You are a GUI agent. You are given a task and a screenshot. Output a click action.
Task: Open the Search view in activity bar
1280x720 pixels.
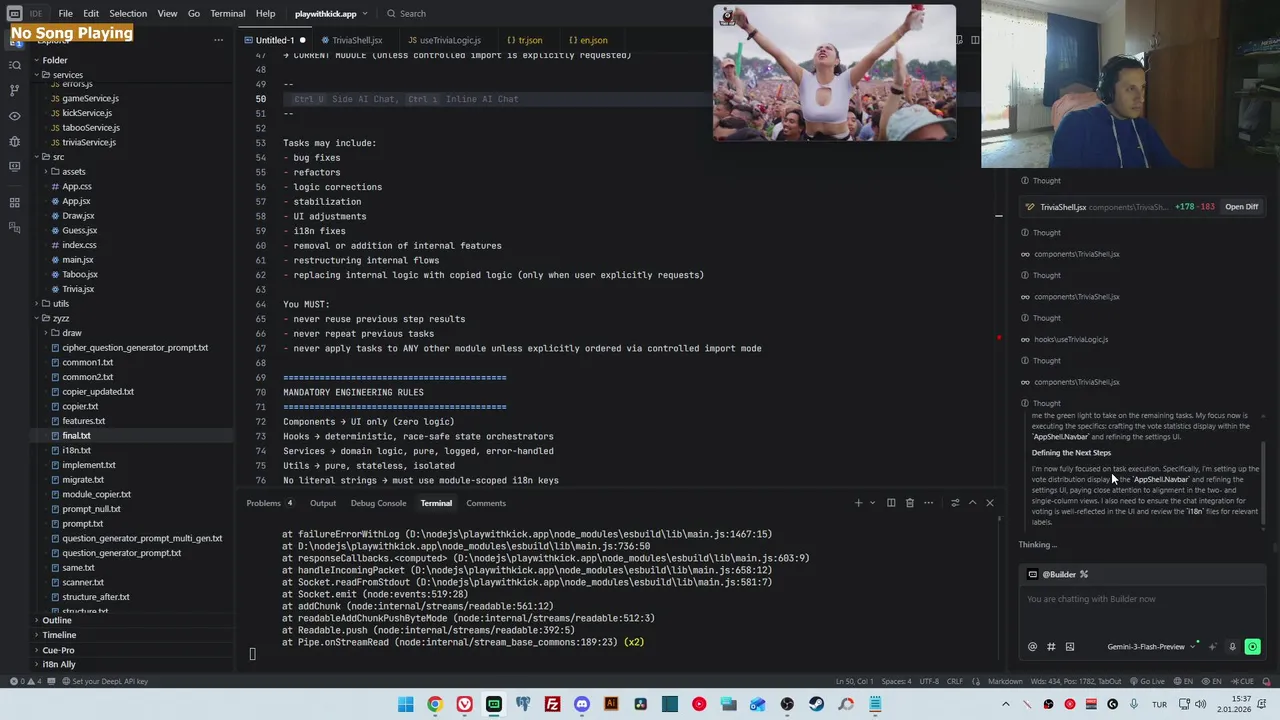pyautogui.click(x=15, y=65)
